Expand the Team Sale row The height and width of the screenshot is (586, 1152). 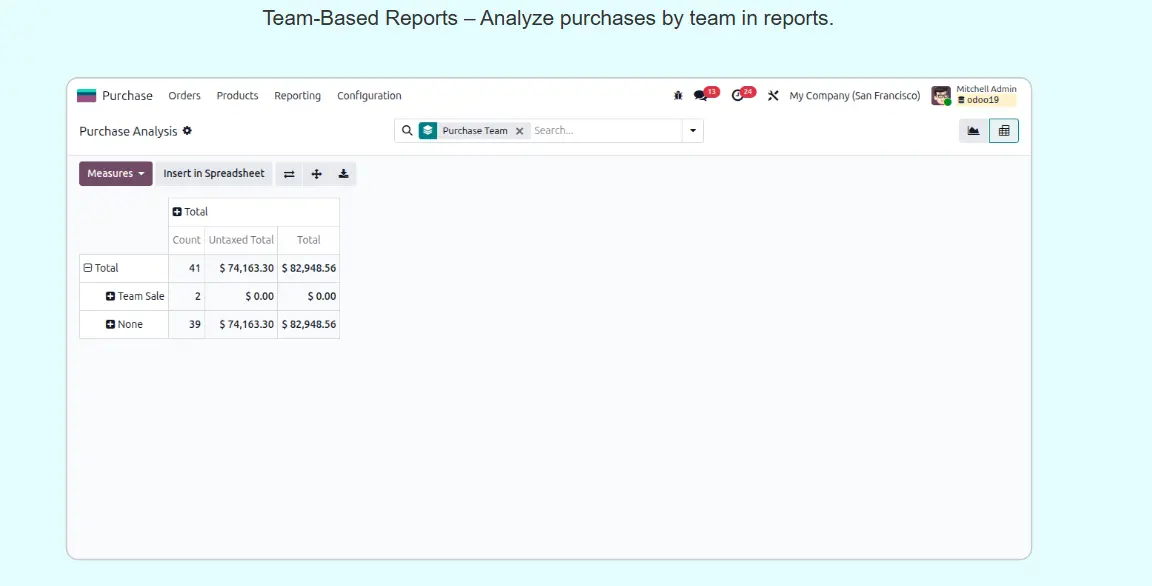click(x=111, y=296)
